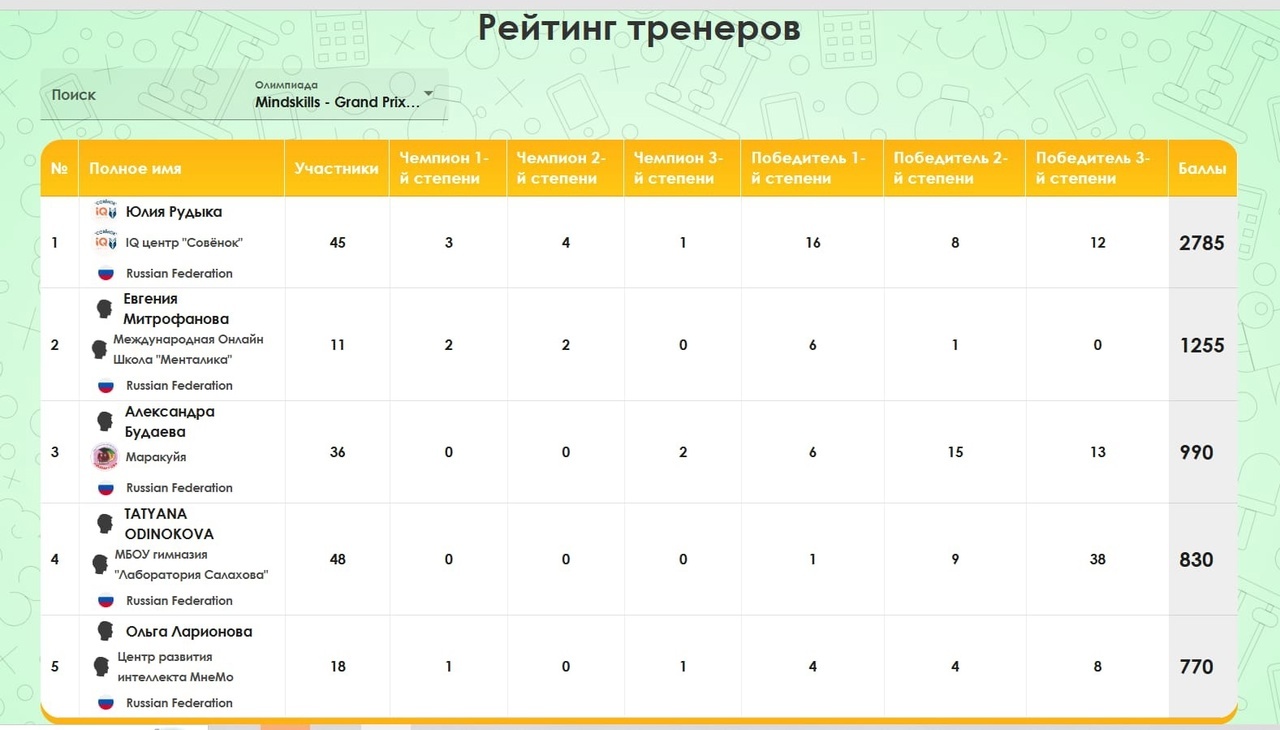Click Александра Будаева's silhouette avatar
This screenshot has width=1280, height=730.
105,421
